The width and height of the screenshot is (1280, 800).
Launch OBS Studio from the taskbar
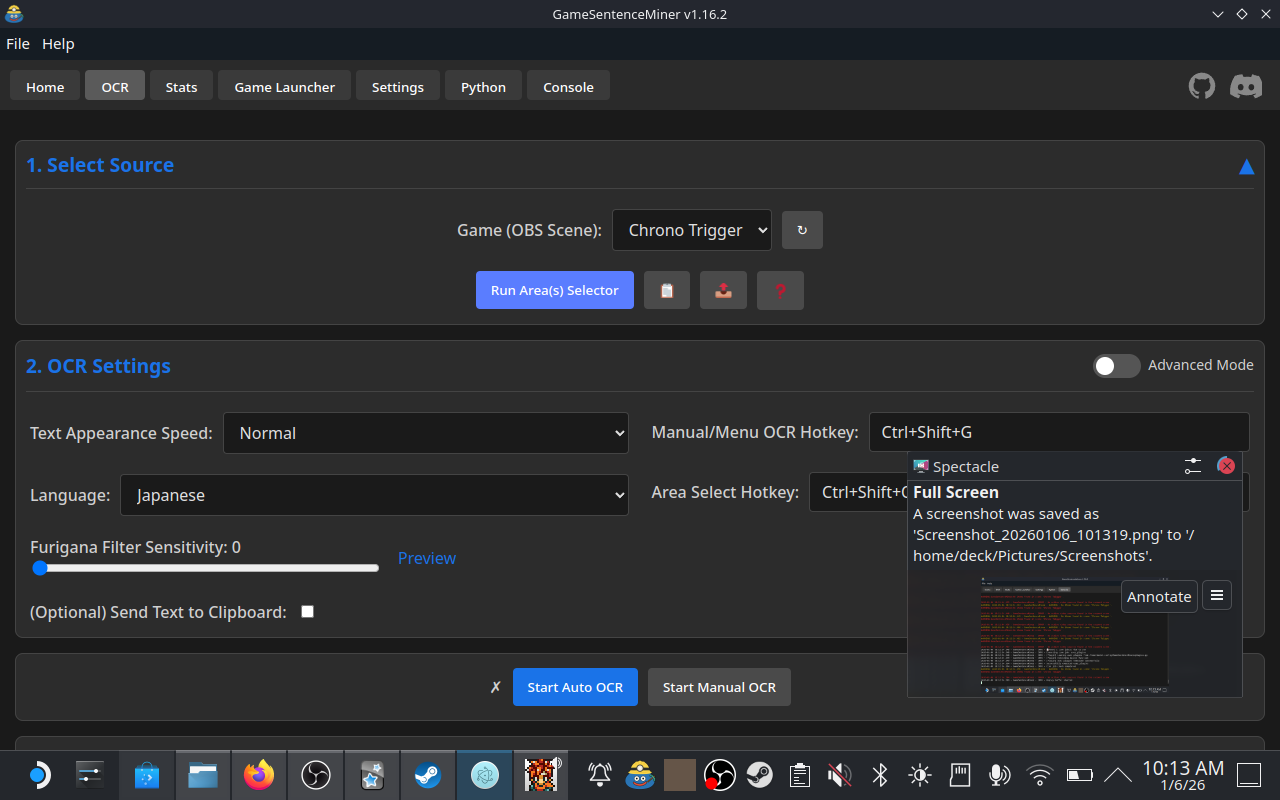[x=315, y=775]
